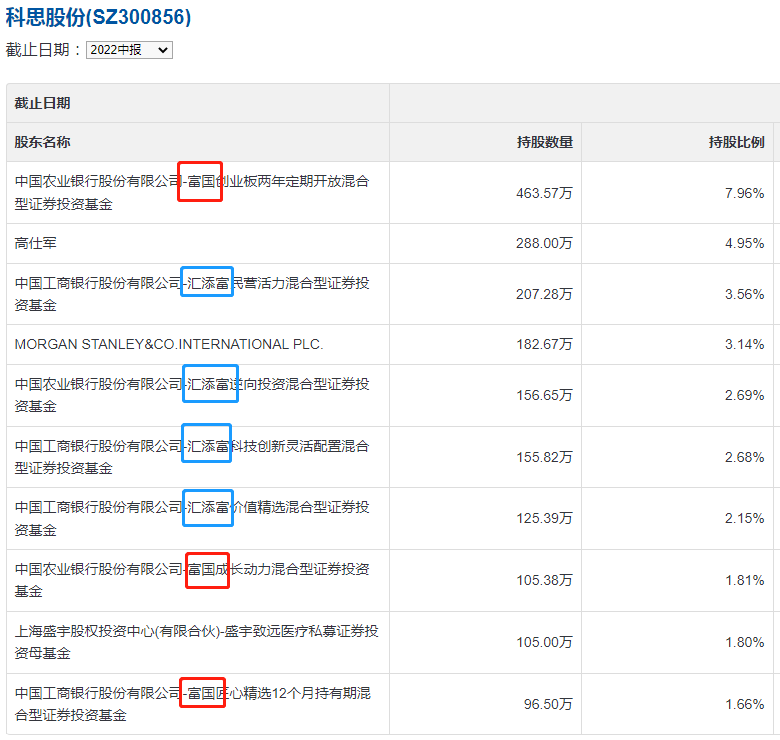Click the 105.38万 holding value
Viewport: 780px width, 740px height.
point(544,580)
